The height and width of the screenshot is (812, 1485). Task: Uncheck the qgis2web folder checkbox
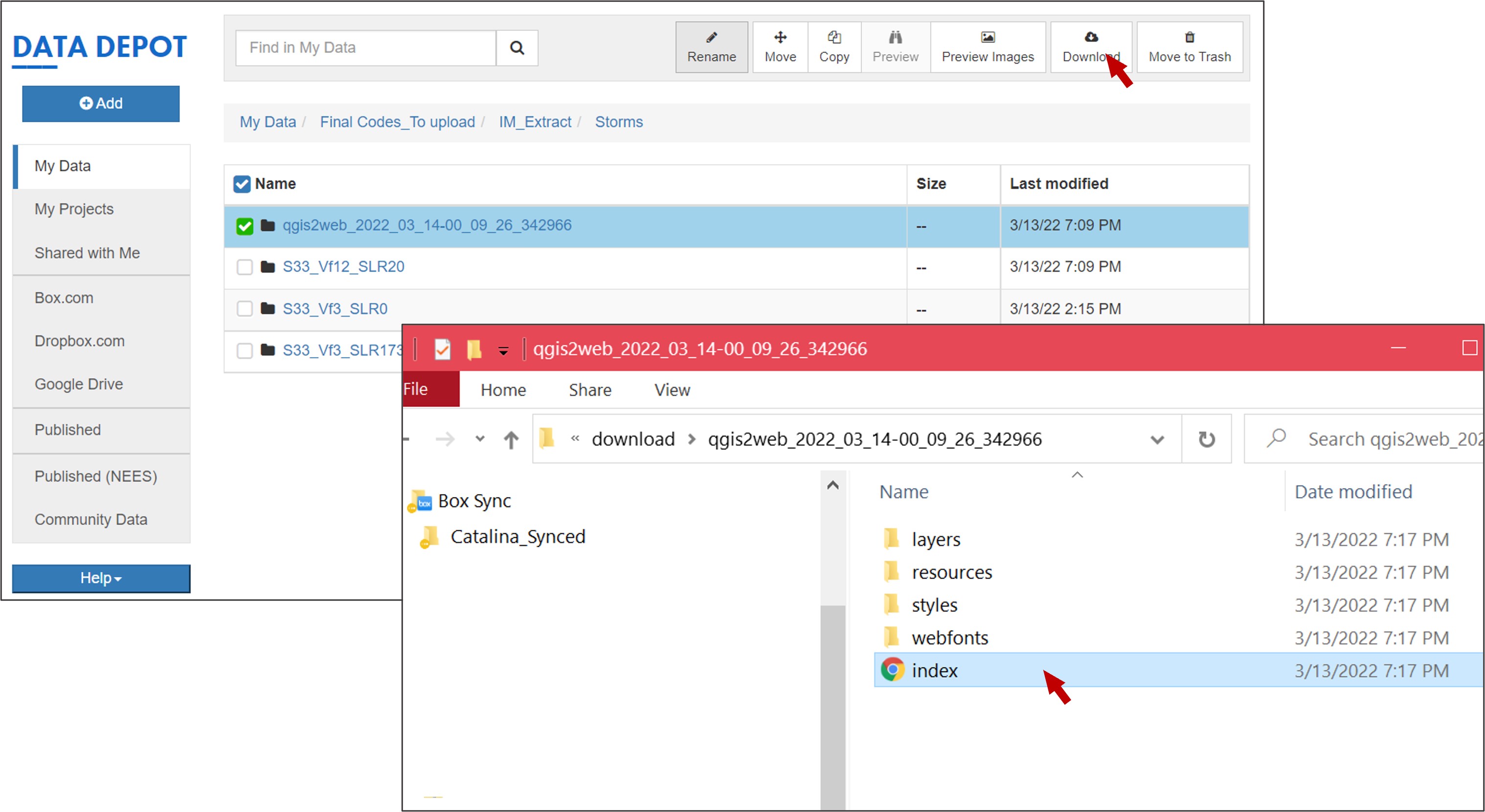[245, 226]
